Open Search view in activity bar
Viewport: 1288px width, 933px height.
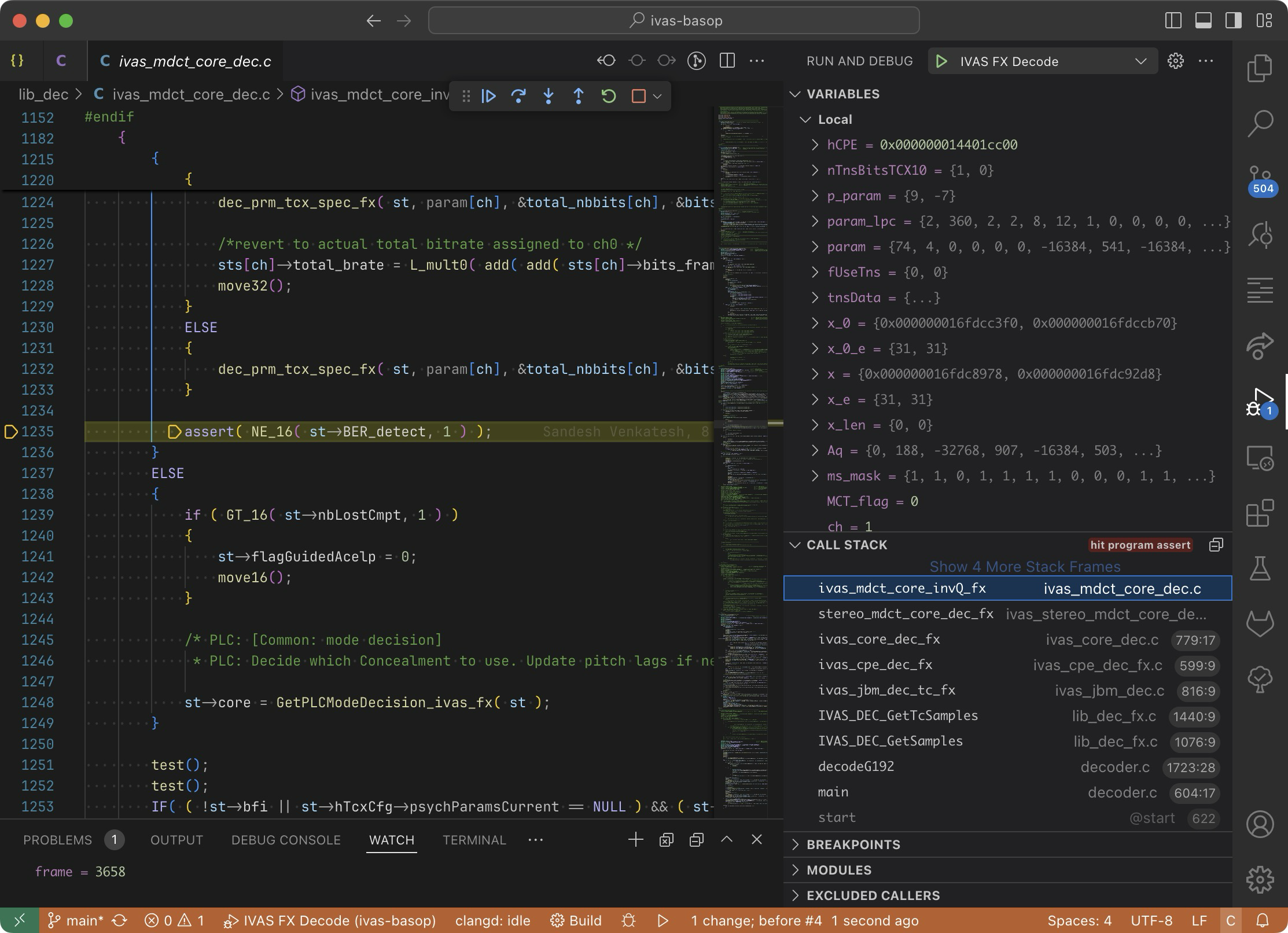coord(1260,123)
